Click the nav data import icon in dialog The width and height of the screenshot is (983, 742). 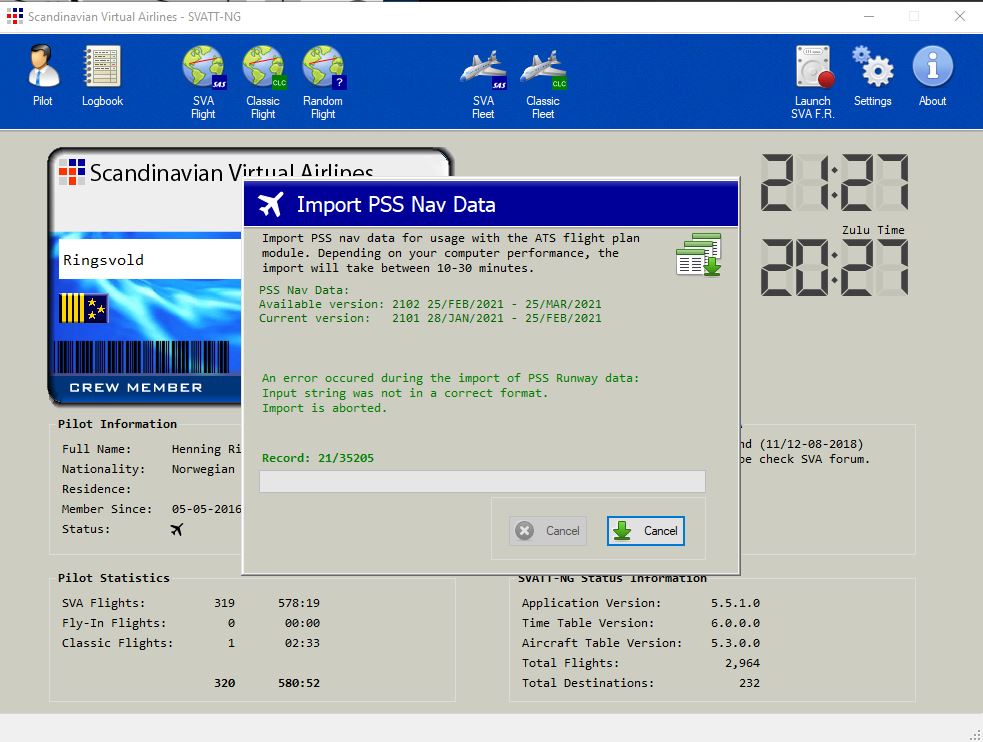tap(699, 254)
